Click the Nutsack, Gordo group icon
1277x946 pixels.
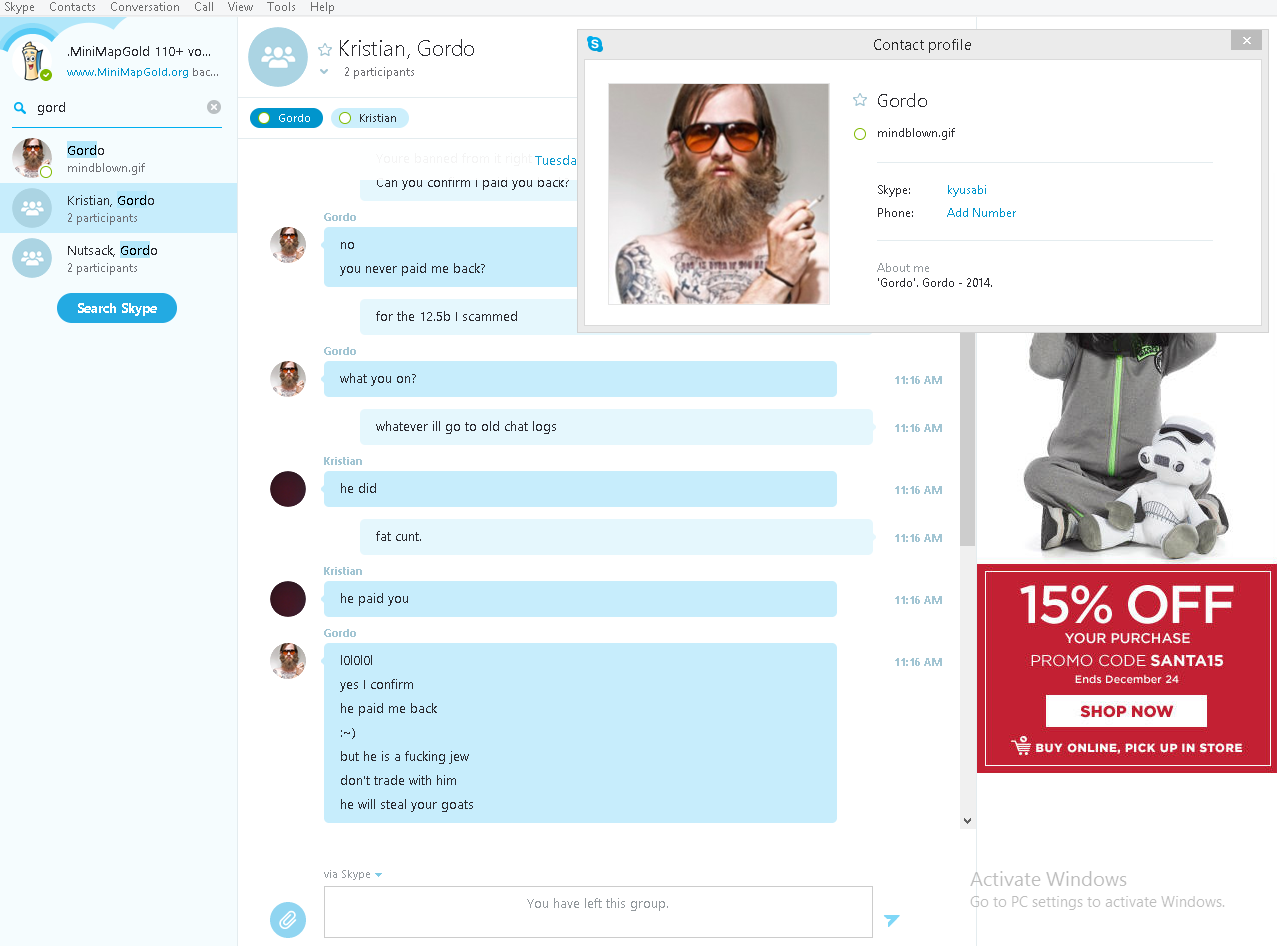coord(32,258)
